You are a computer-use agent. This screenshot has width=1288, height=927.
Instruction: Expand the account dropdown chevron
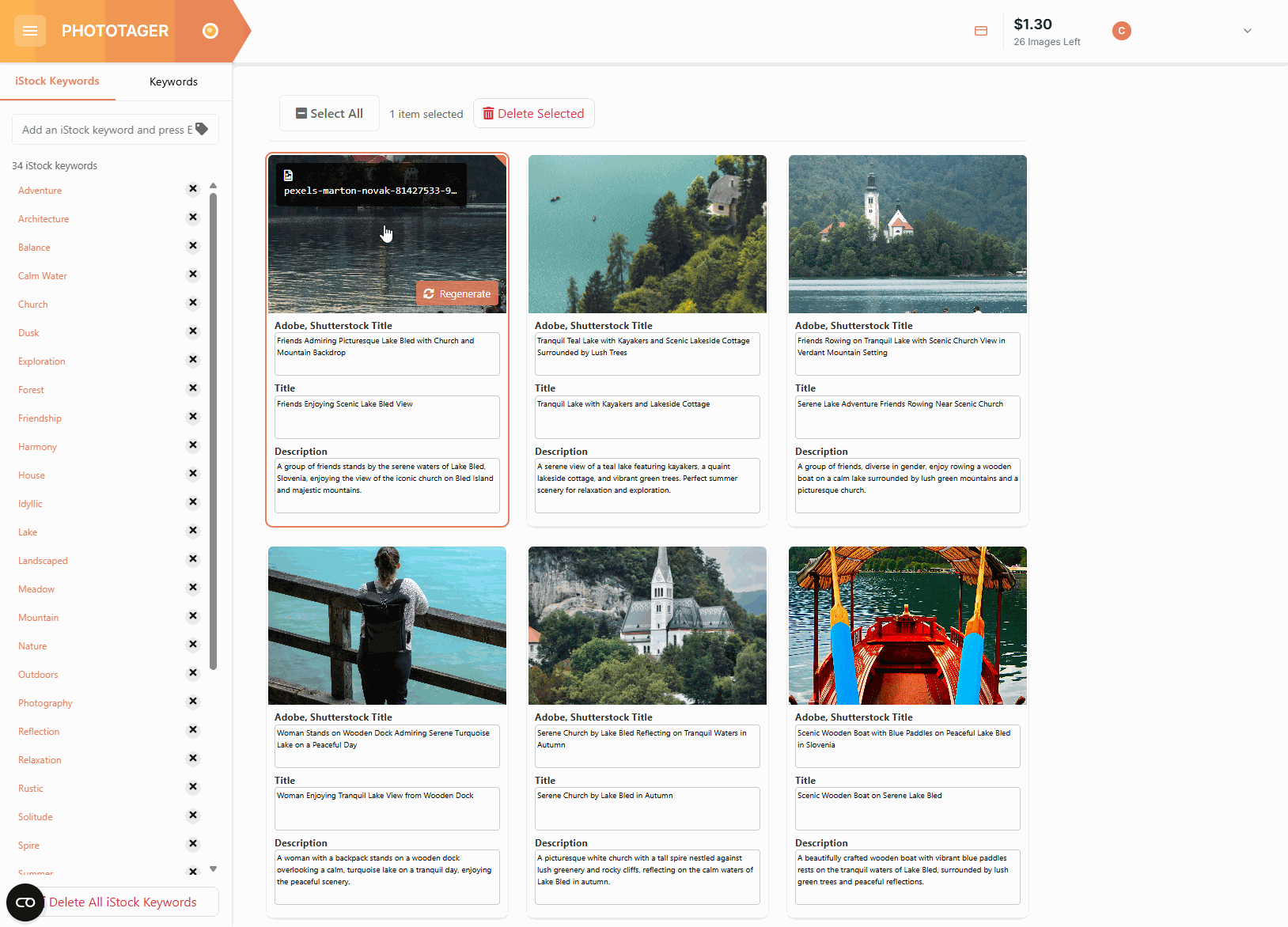[x=1248, y=31]
